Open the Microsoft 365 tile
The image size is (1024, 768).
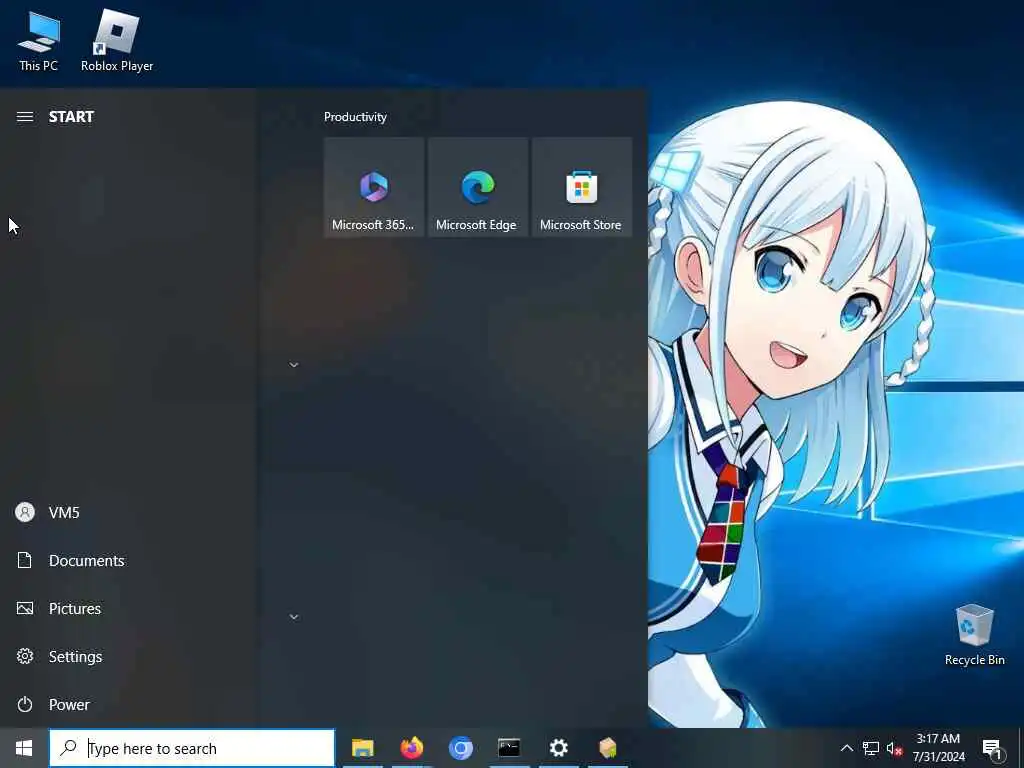point(374,187)
